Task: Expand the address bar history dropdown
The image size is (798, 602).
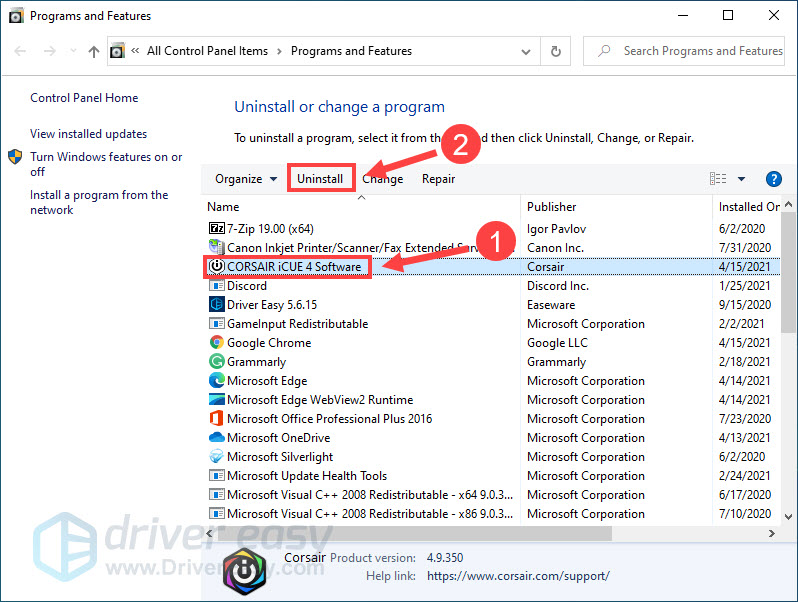Action: pos(526,51)
